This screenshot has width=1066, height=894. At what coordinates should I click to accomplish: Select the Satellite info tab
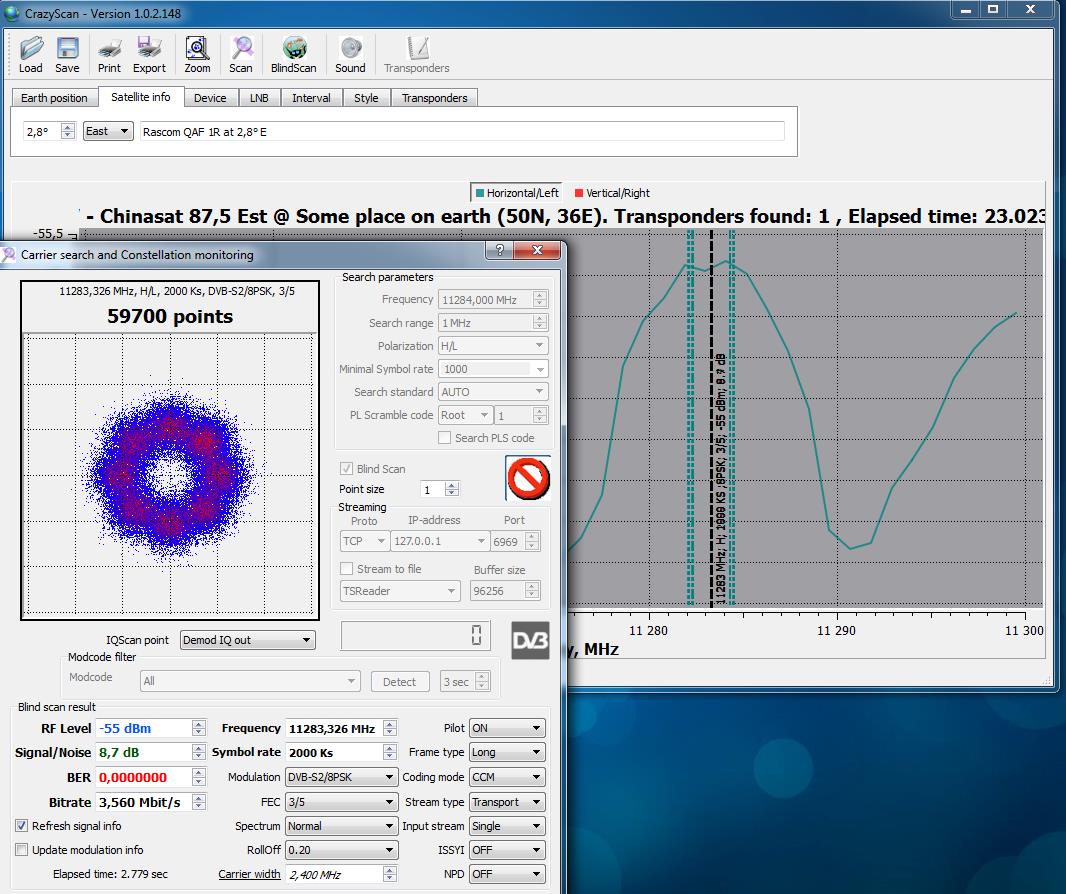pyautogui.click(x=141, y=97)
